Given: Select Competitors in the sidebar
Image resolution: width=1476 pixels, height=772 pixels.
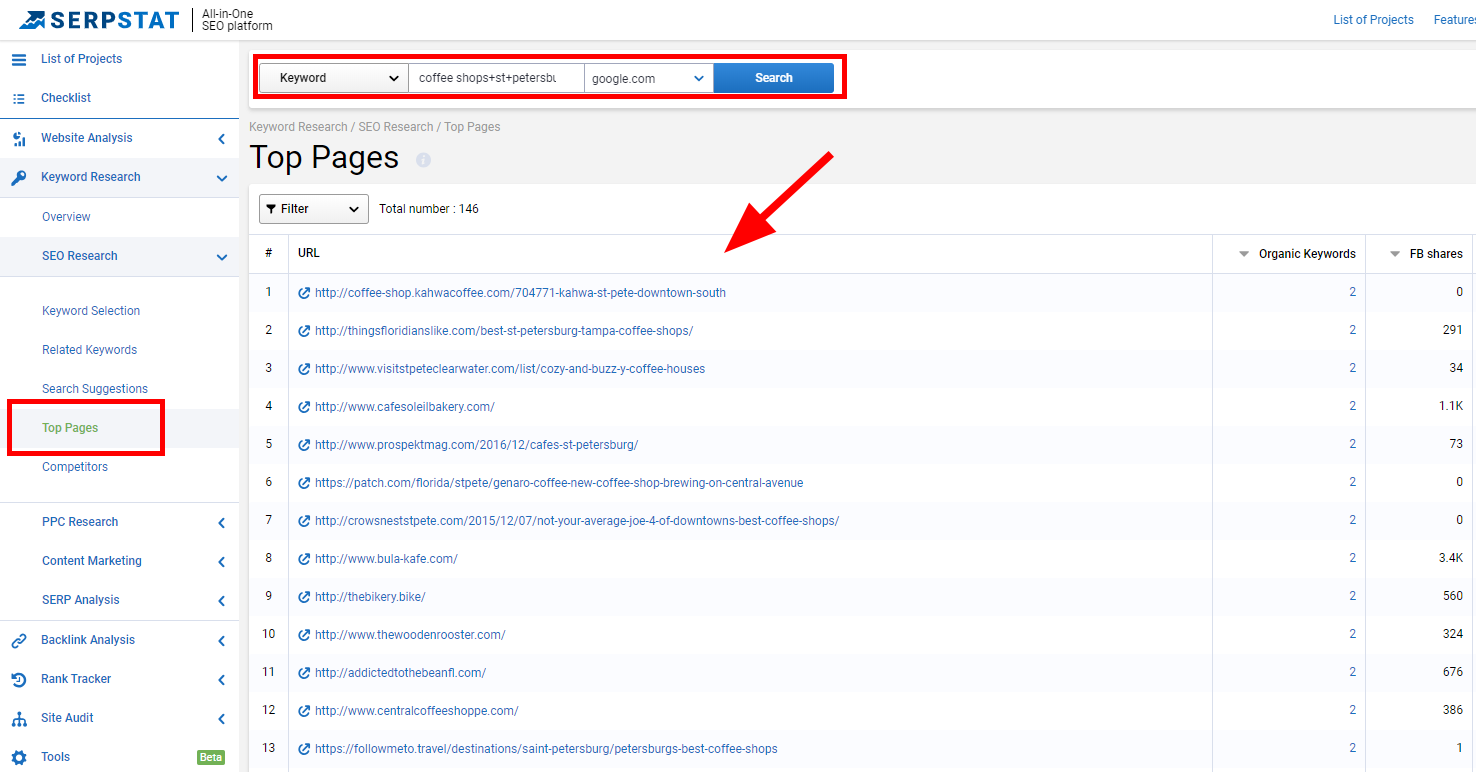Looking at the screenshot, I should click(x=75, y=467).
